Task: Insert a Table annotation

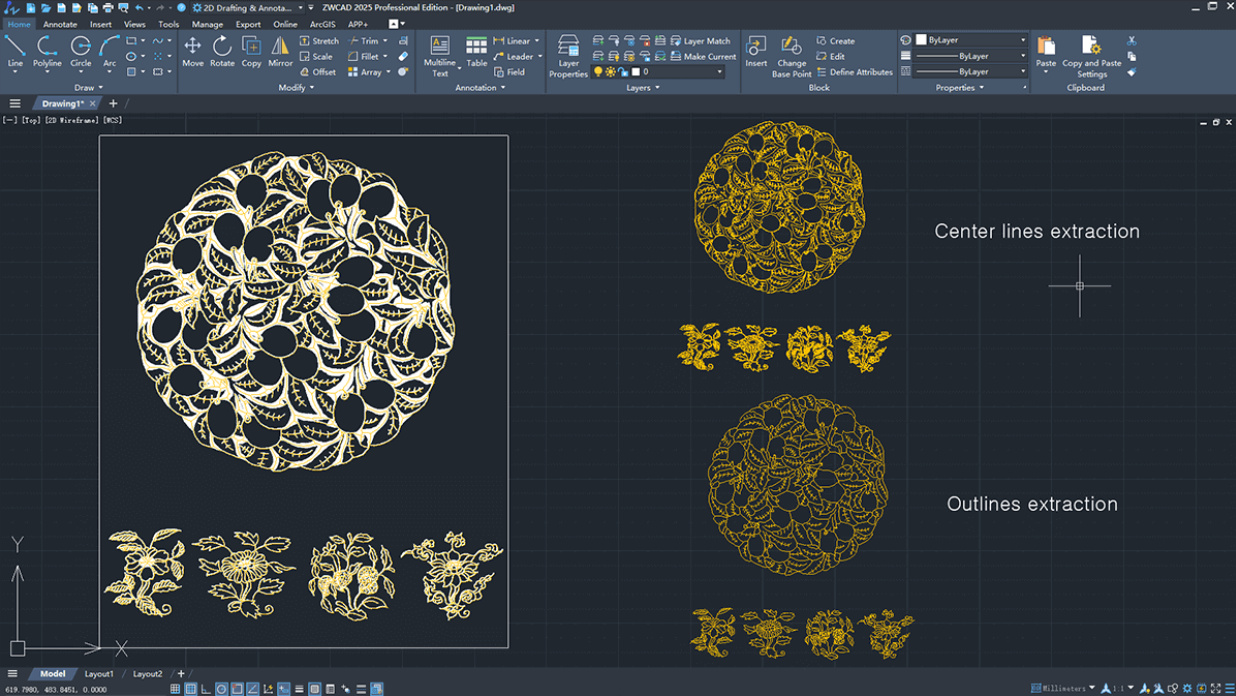Action: (477, 51)
